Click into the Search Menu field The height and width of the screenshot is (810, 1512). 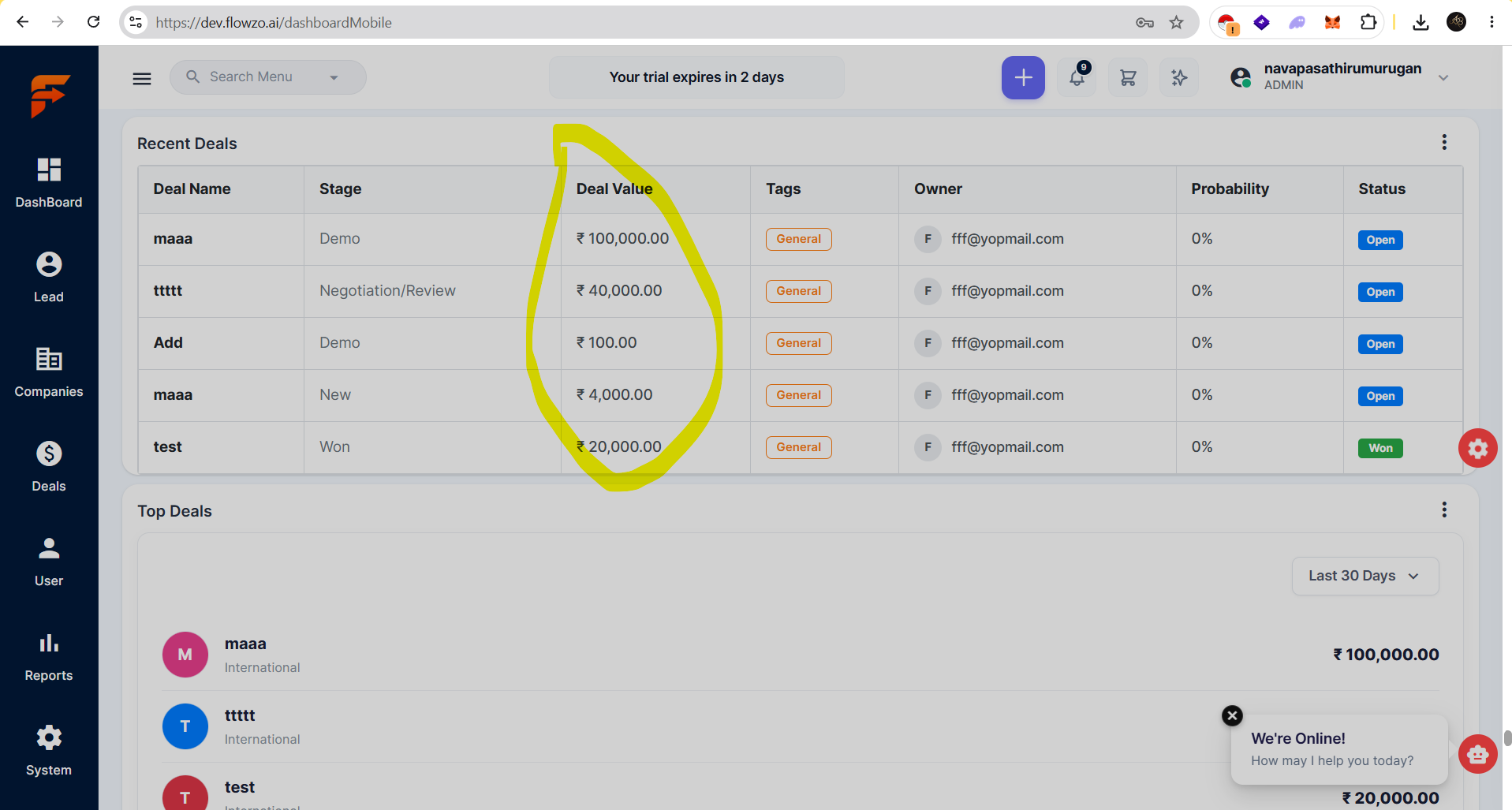268,77
